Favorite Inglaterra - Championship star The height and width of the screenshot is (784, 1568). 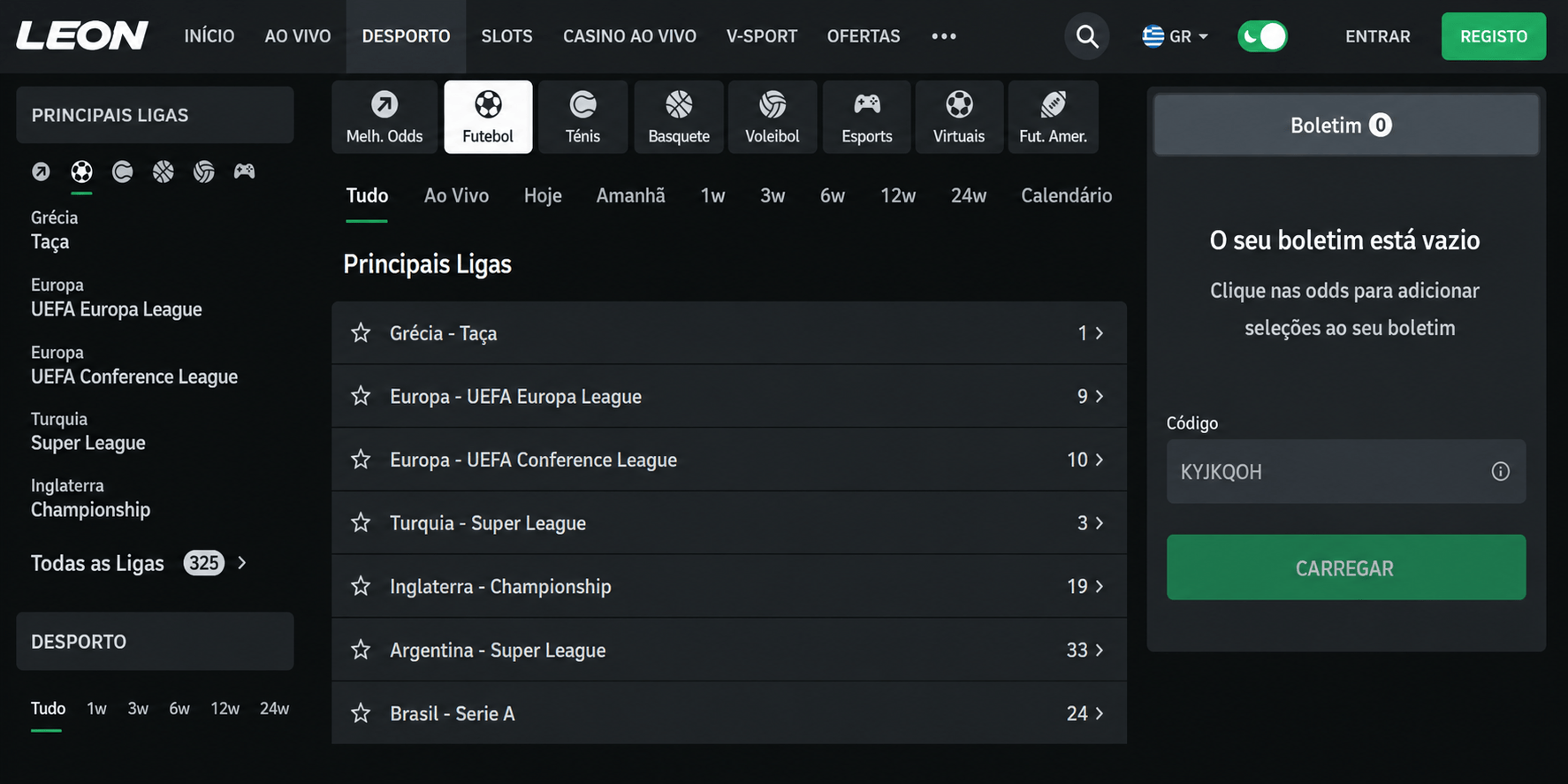pos(361,586)
